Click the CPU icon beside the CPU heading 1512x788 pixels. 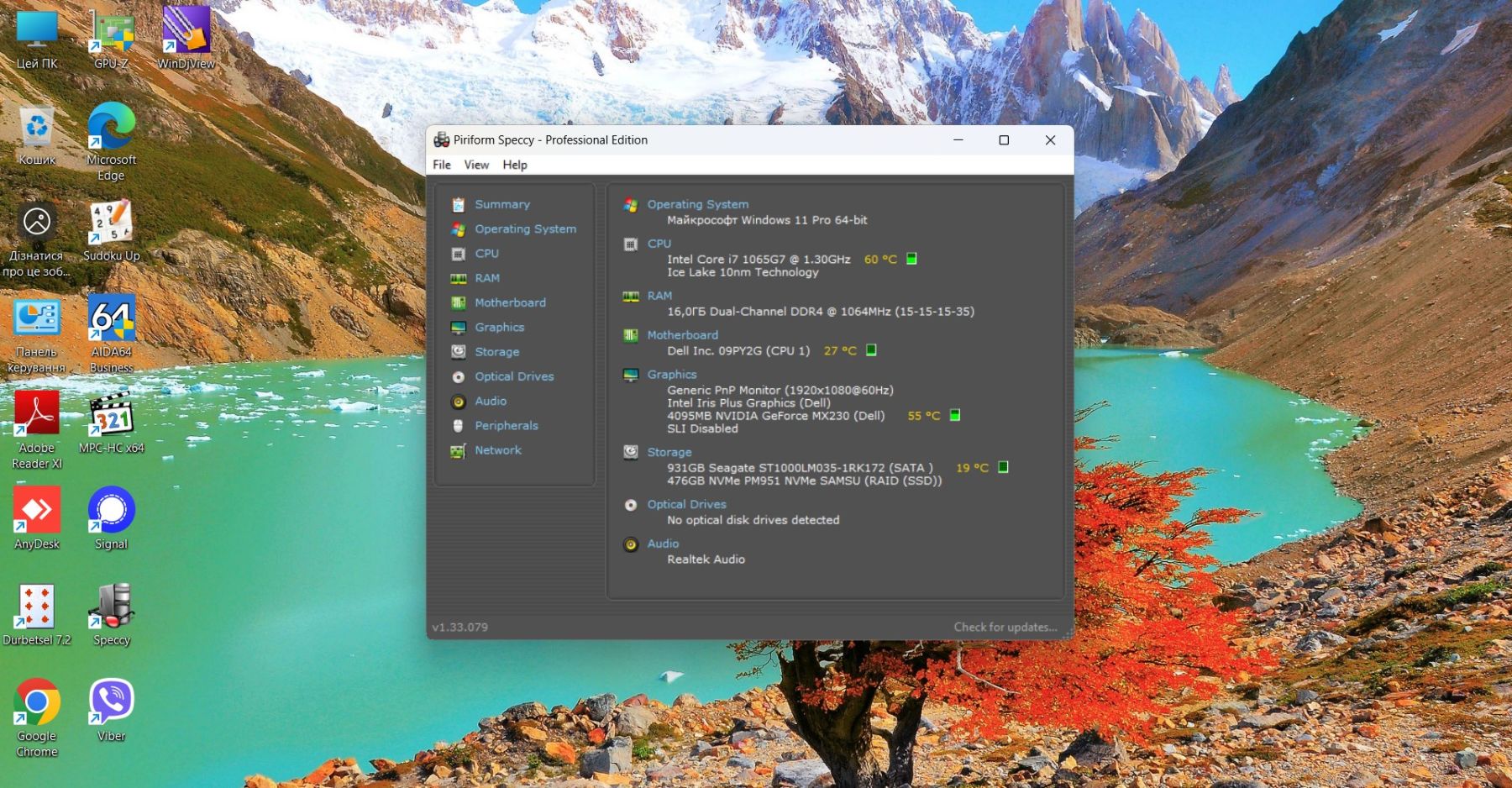631,244
